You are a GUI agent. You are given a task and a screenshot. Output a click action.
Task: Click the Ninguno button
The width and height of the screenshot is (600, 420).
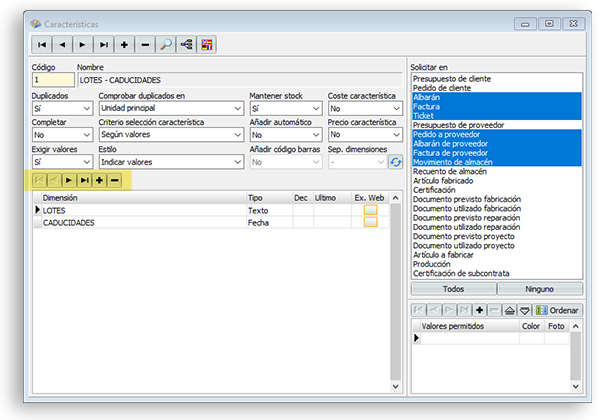point(539,288)
